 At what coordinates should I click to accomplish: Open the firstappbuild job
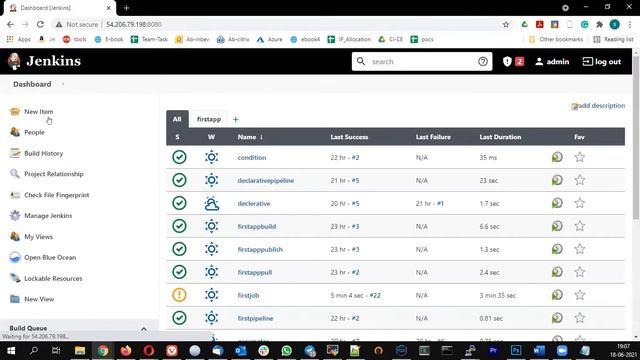(x=257, y=227)
